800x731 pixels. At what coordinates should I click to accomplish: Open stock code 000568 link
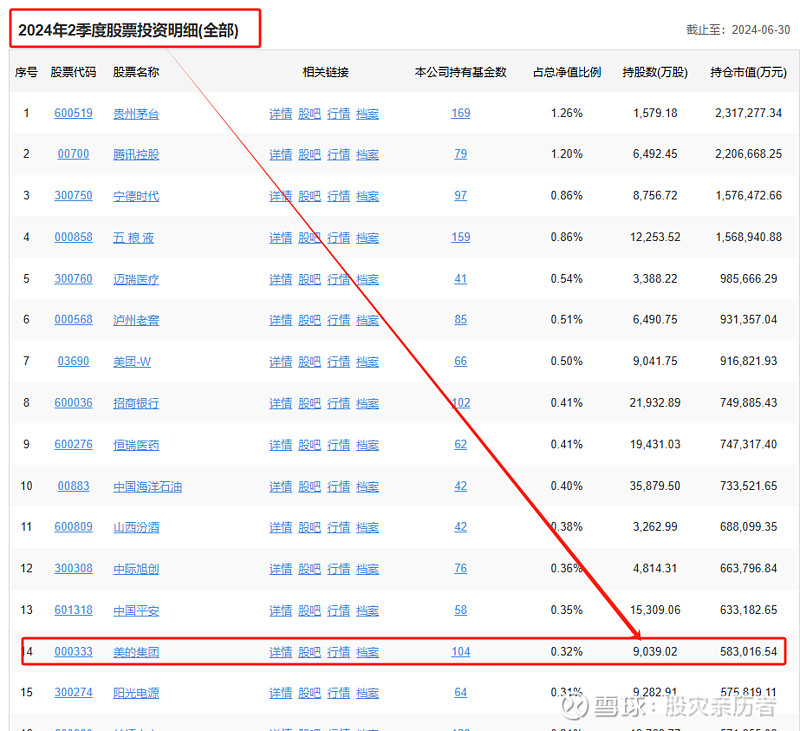point(73,320)
